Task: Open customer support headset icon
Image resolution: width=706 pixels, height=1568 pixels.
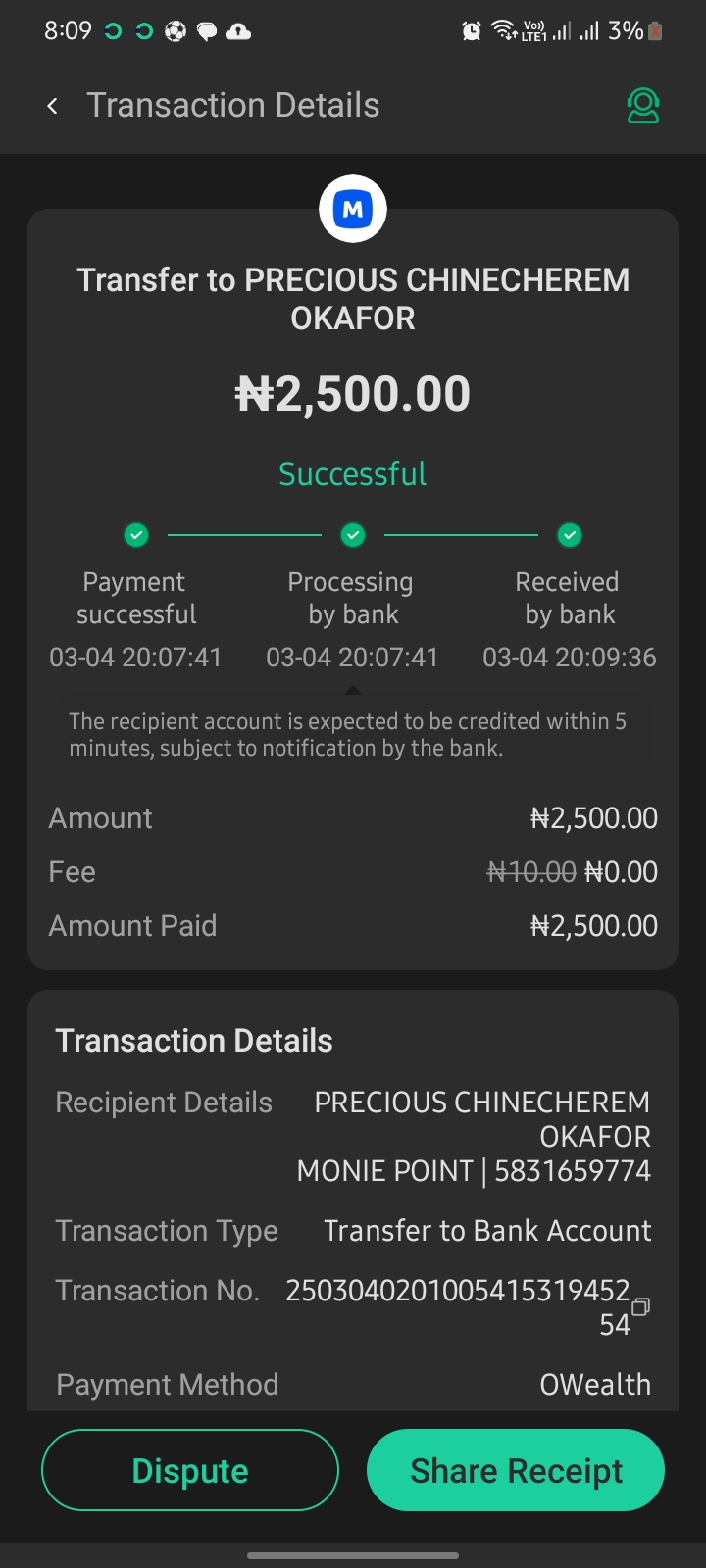Action: pyautogui.click(x=643, y=106)
